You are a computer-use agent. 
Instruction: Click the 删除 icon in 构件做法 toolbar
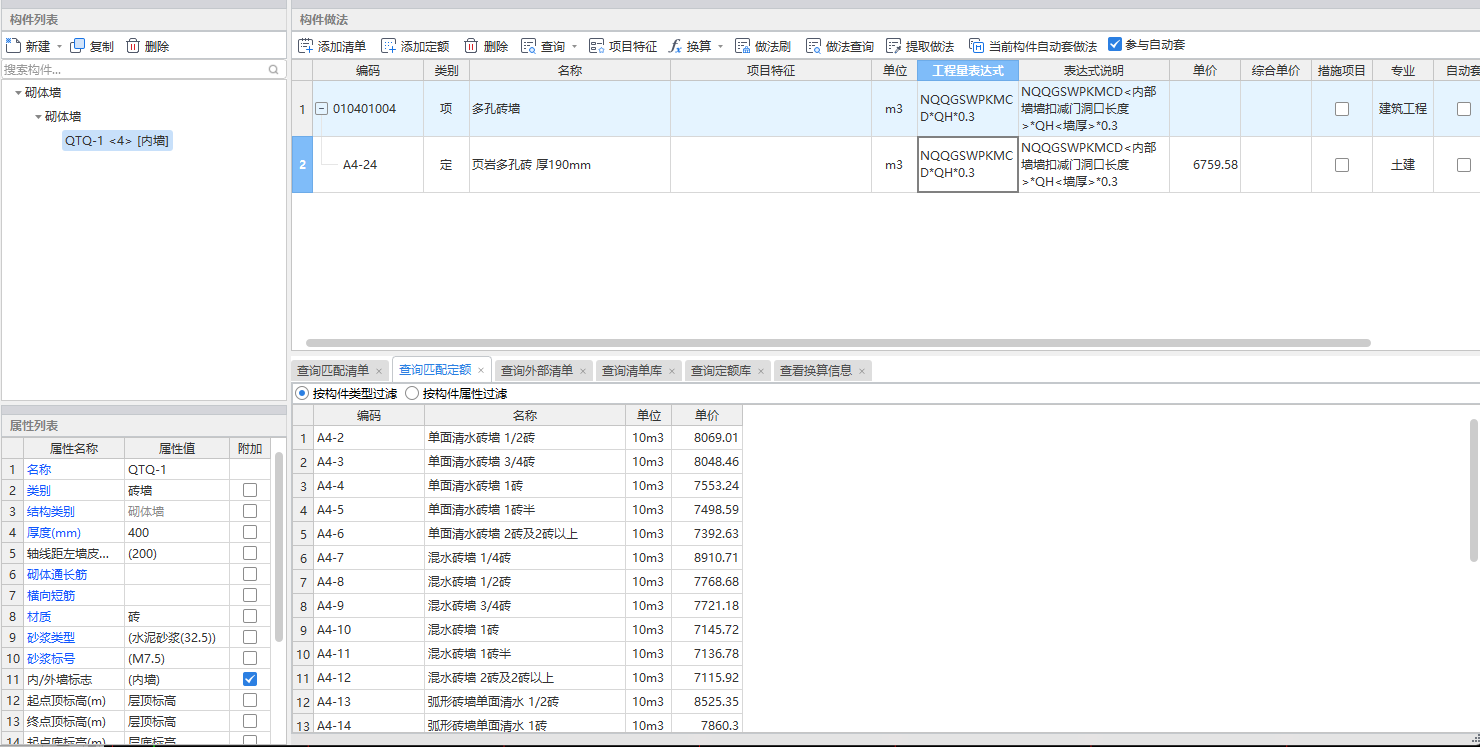point(471,46)
